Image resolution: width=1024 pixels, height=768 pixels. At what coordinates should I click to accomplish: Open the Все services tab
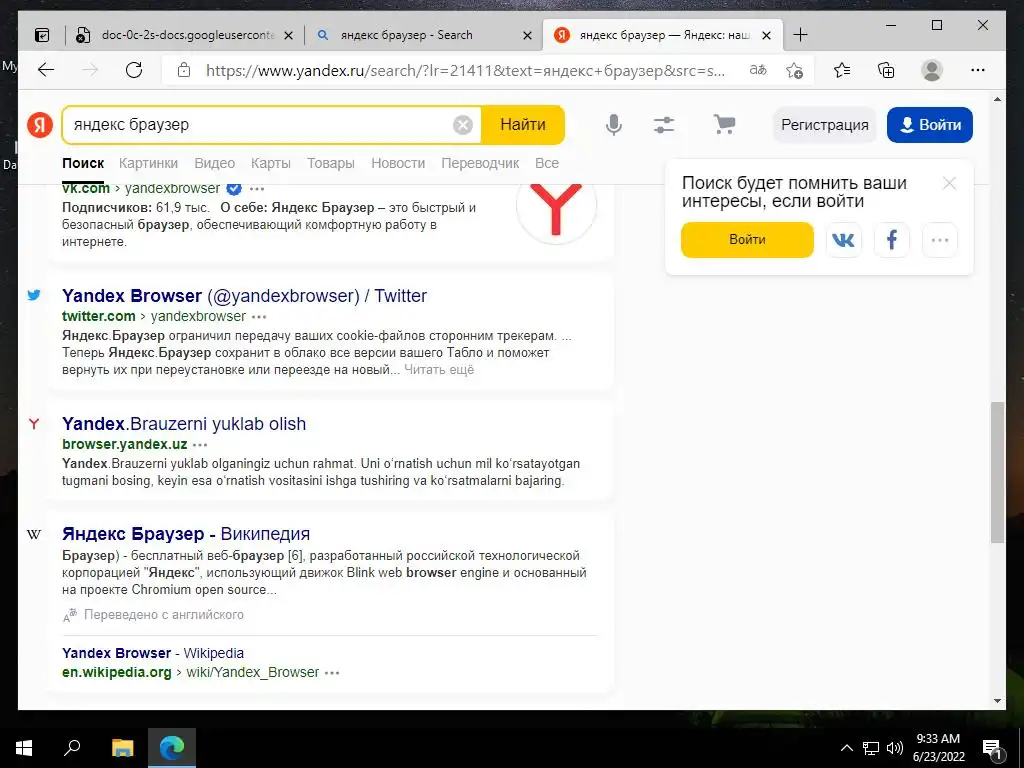point(547,163)
